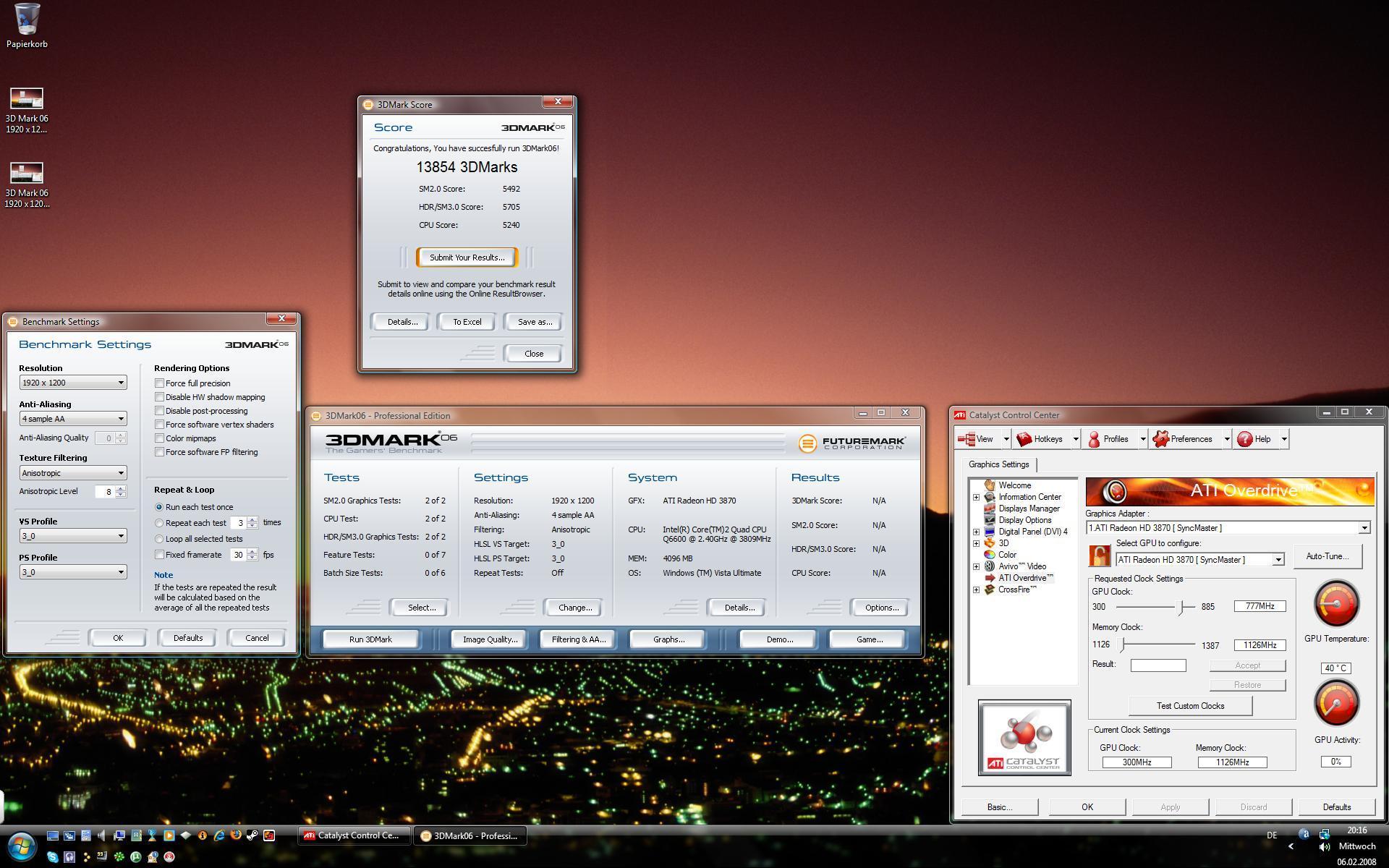Click the Overdrive lock icon next to GPU select
The image size is (1389, 868).
[1099, 556]
